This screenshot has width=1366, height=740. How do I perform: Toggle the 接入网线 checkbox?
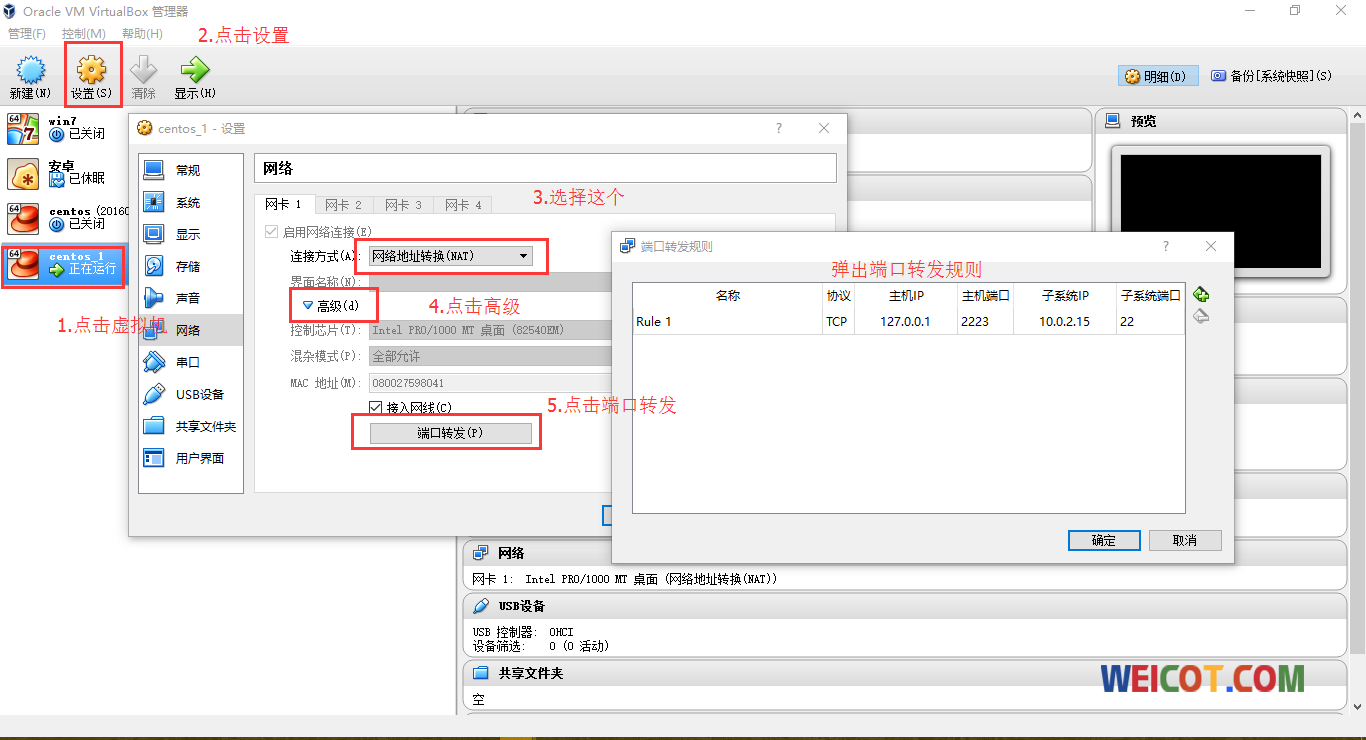[x=376, y=407]
